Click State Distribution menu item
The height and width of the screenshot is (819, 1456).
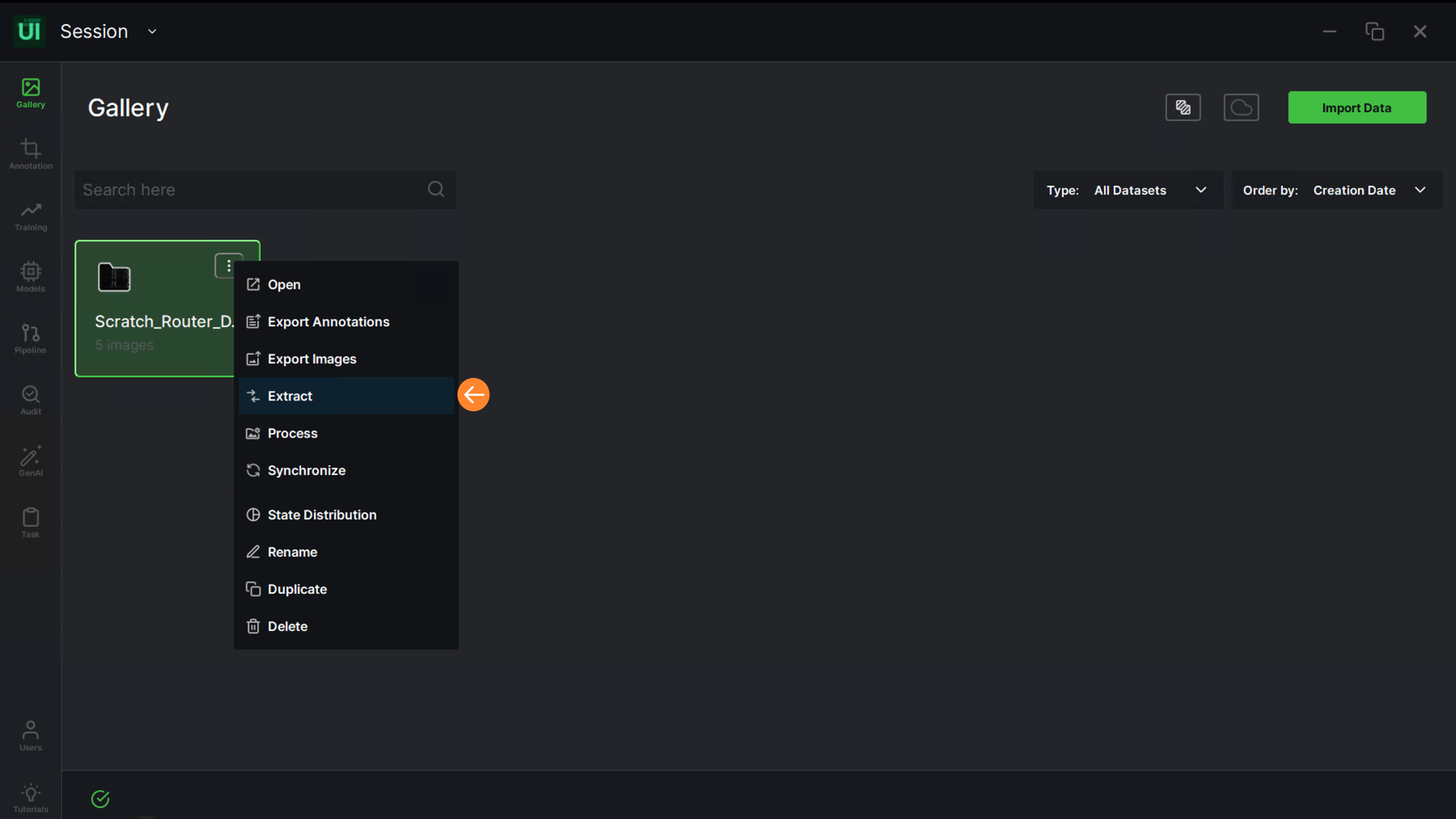(x=322, y=514)
